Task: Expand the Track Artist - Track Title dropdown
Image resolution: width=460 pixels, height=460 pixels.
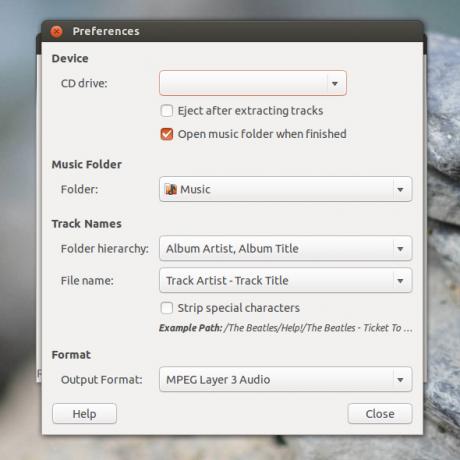Action: coord(286,280)
